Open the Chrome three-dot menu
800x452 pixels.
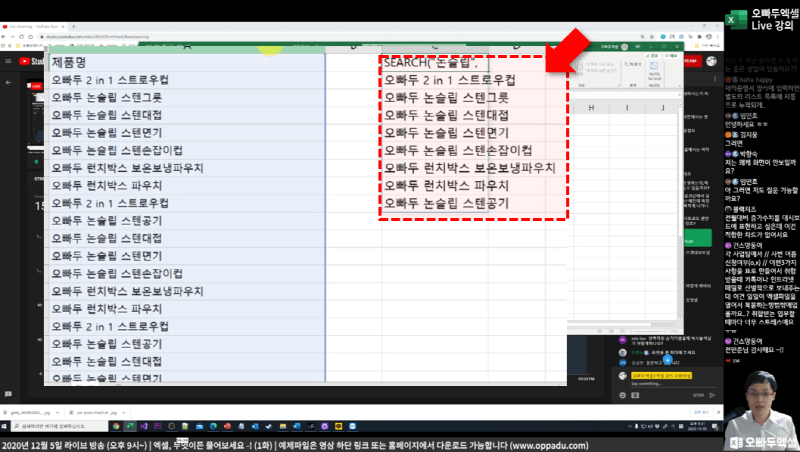(717, 37)
